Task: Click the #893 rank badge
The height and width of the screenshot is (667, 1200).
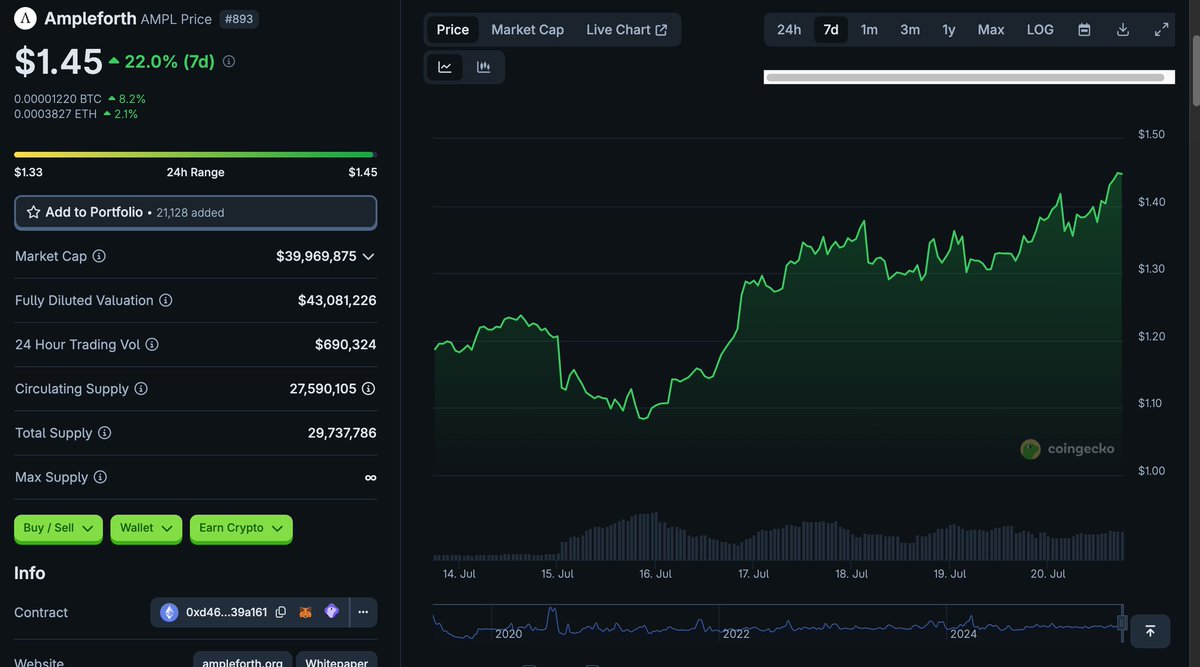Action: tap(239, 18)
